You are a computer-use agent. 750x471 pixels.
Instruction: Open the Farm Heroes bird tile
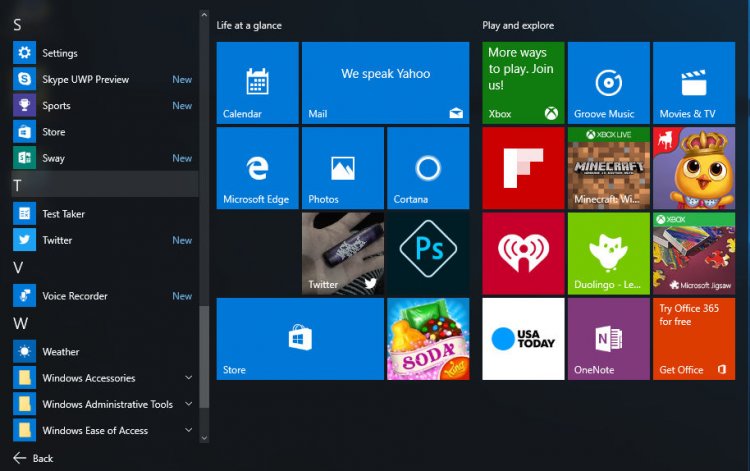[694, 168]
